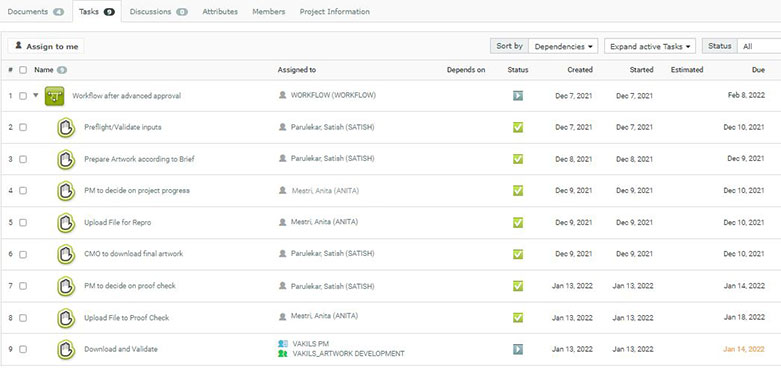Click the task icon for CMO to download final artwork
Screen dimensions: 781x368
66,254
